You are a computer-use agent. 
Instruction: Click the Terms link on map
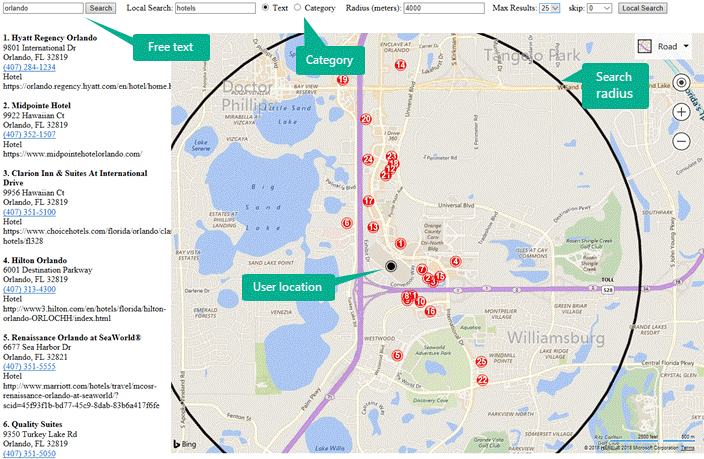tap(687, 448)
